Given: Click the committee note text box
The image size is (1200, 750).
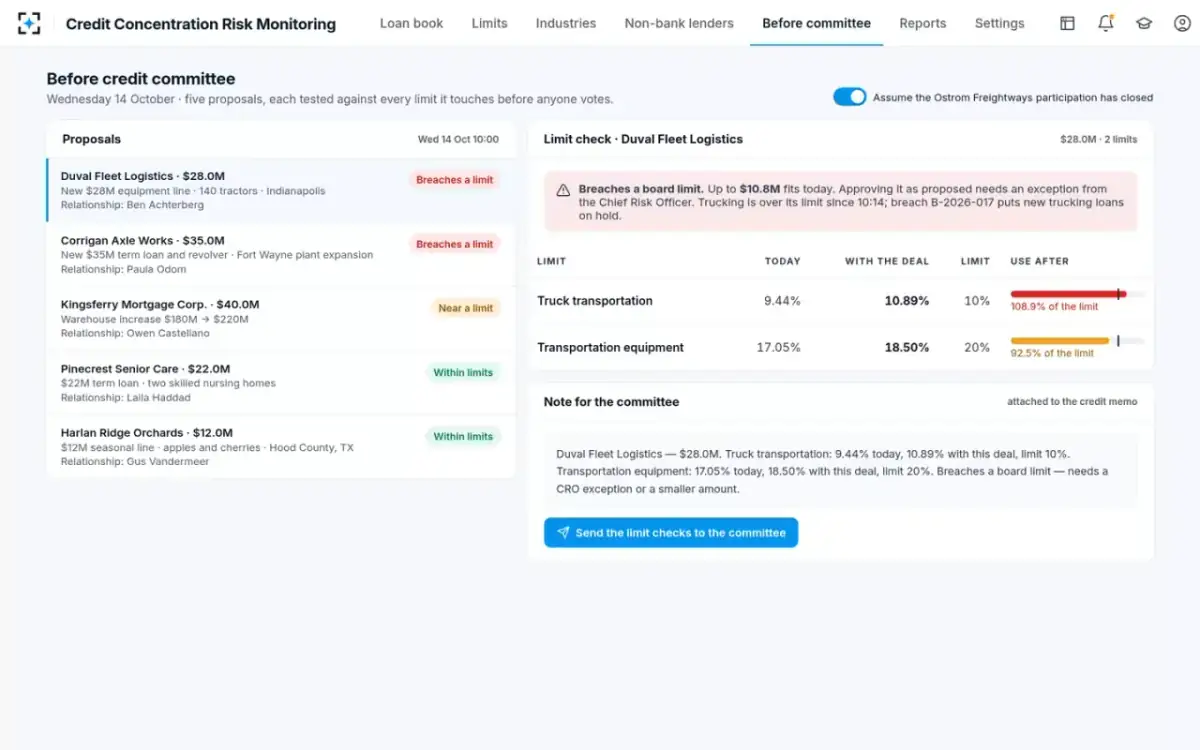Looking at the screenshot, I should coord(840,471).
